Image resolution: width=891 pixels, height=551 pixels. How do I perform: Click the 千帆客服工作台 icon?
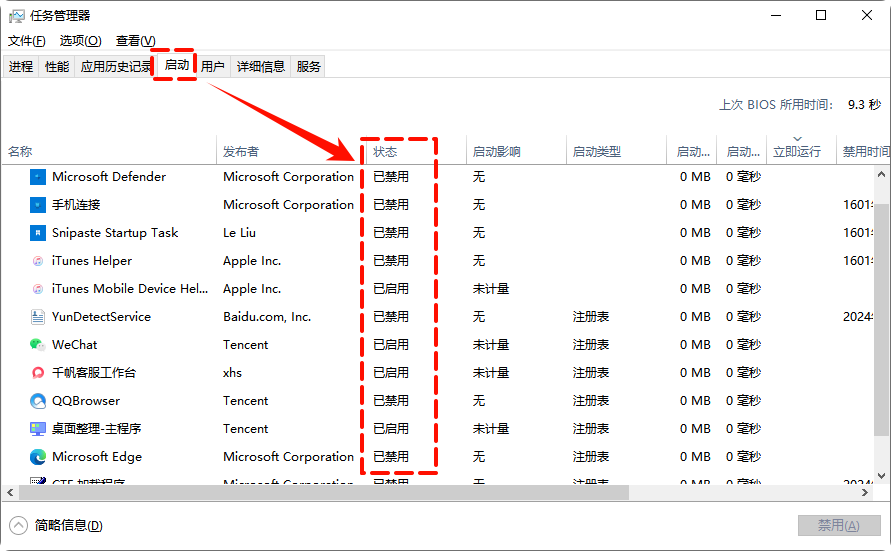point(38,373)
